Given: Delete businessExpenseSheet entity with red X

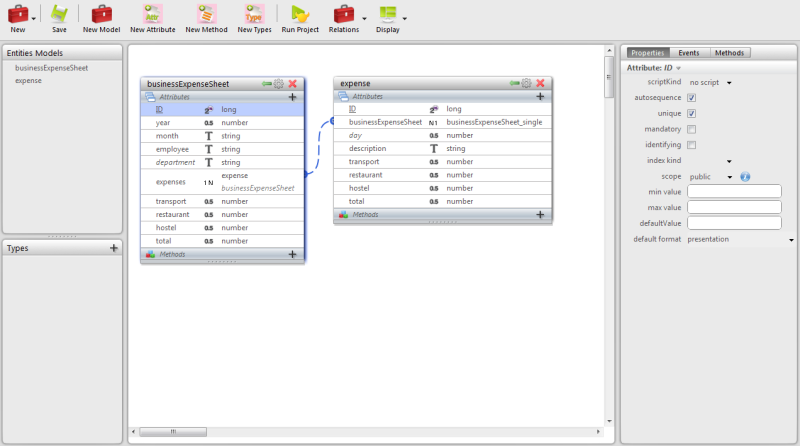Looking at the screenshot, I should pos(293,84).
